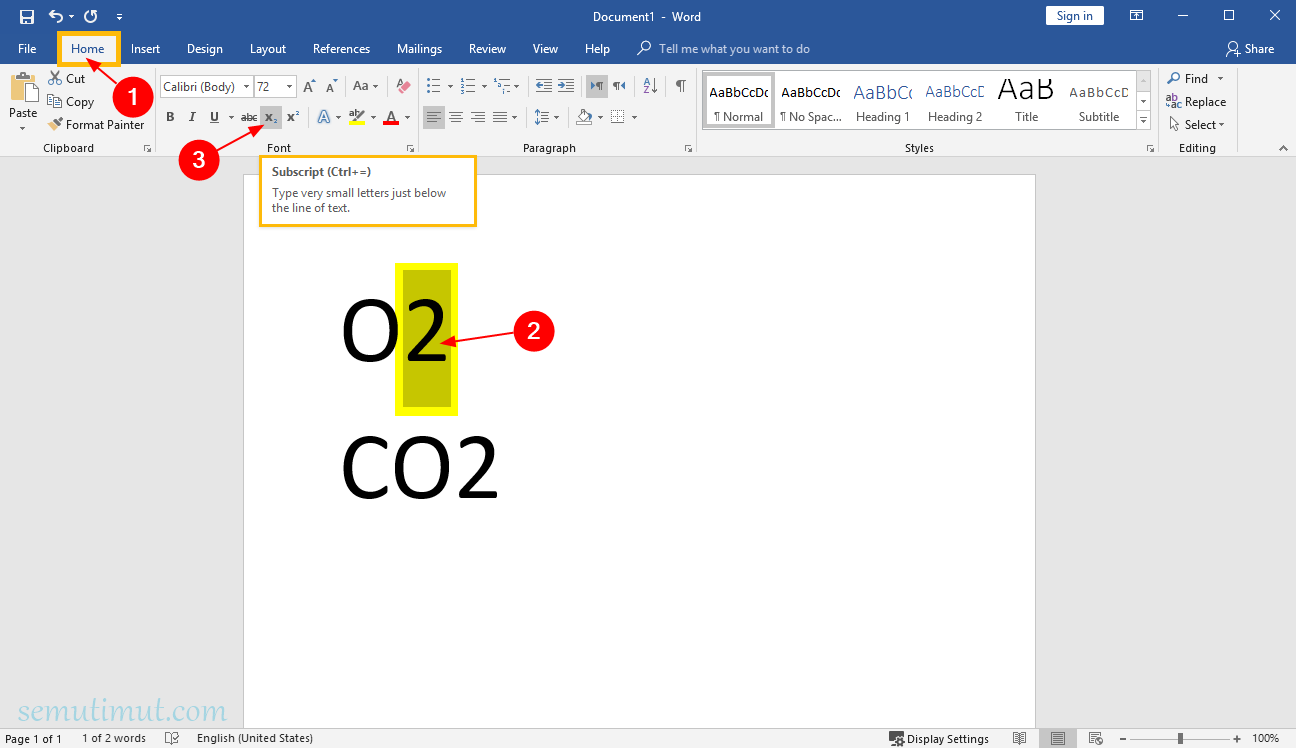Click the zoom out minus button
The image size is (1296, 748).
point(1124,738)
